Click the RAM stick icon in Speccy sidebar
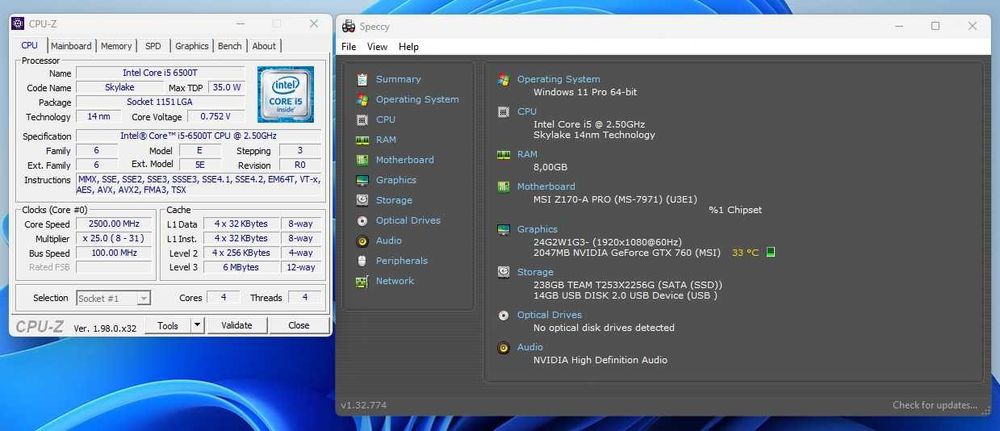Viewport: 1000px width, 431px height. (x=362, y=140)
